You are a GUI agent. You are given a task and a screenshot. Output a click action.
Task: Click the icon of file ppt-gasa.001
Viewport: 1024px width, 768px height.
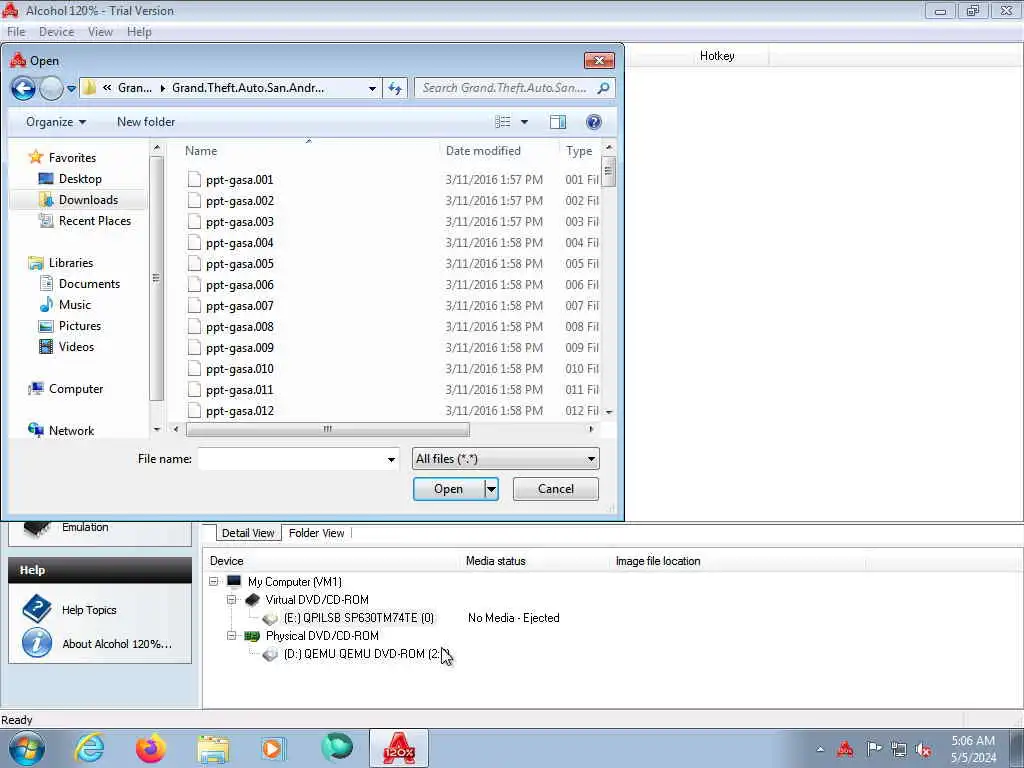coord(194,180)
